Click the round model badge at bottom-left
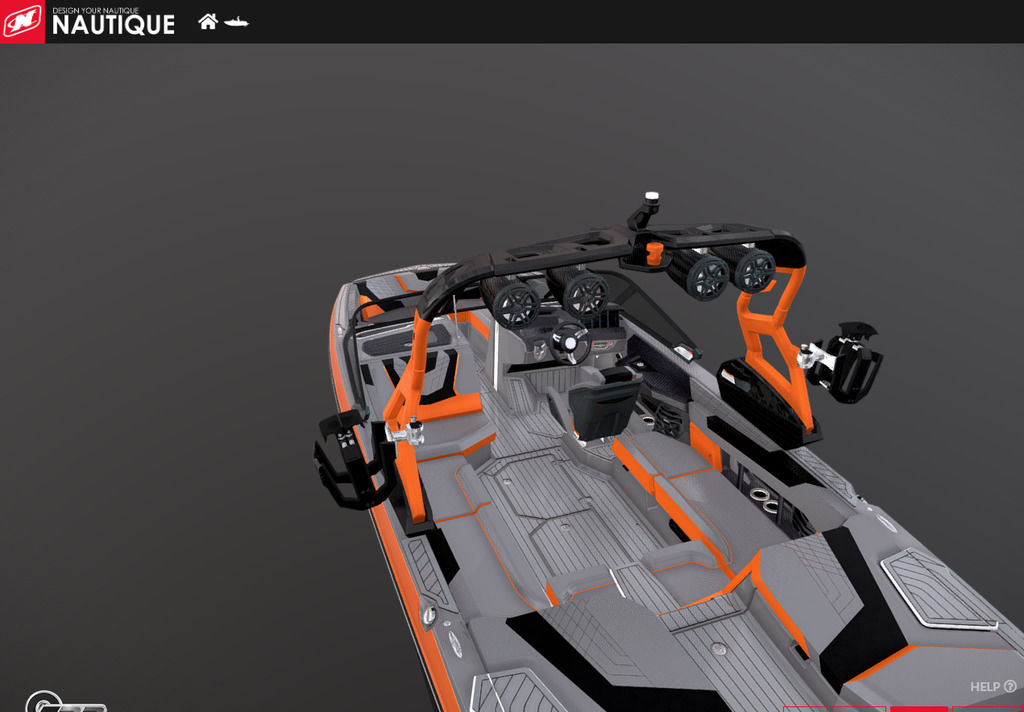The image size is (1024, 712). tap(44, 703)
